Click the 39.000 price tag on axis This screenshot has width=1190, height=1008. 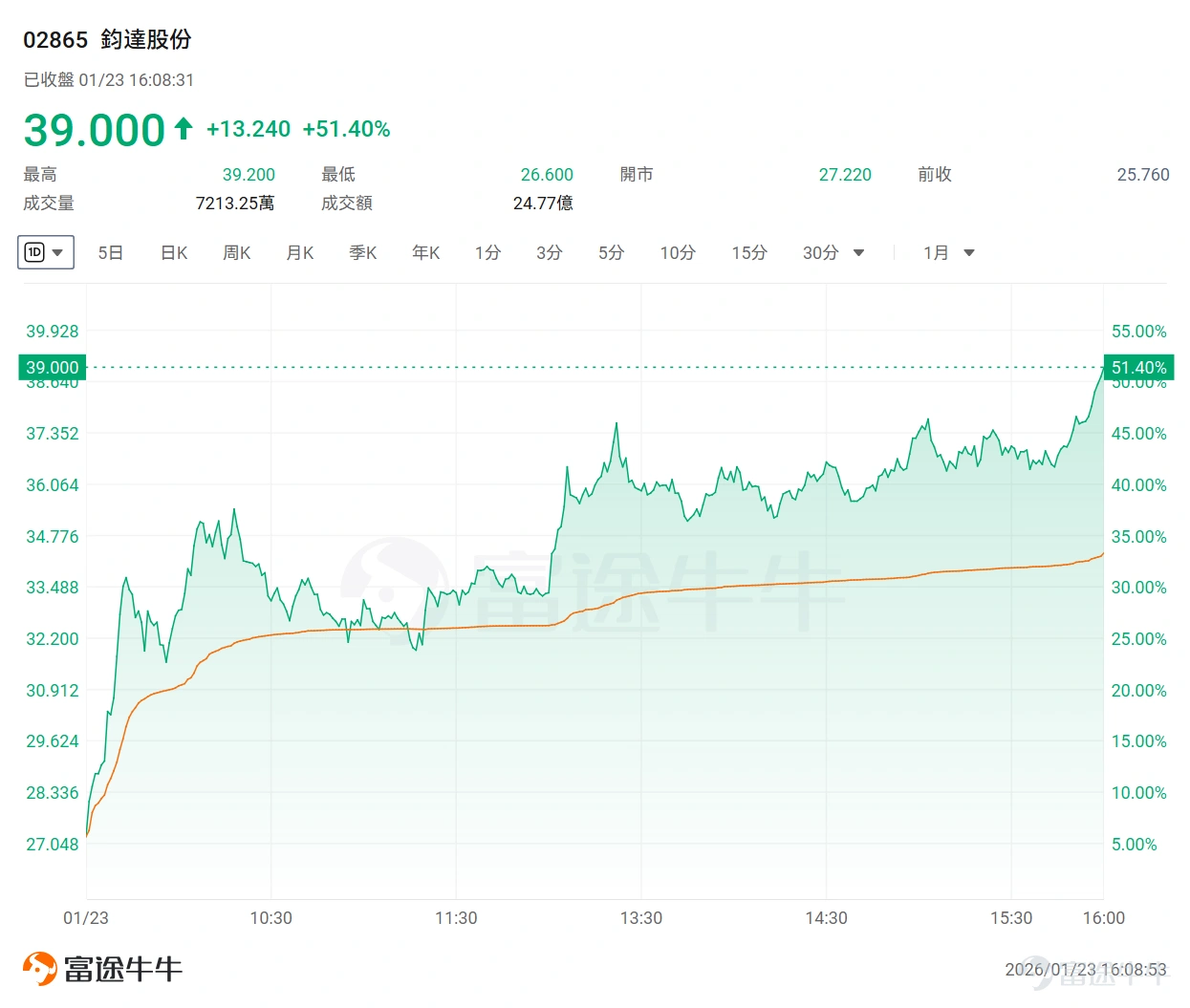(x=53, y=367)
